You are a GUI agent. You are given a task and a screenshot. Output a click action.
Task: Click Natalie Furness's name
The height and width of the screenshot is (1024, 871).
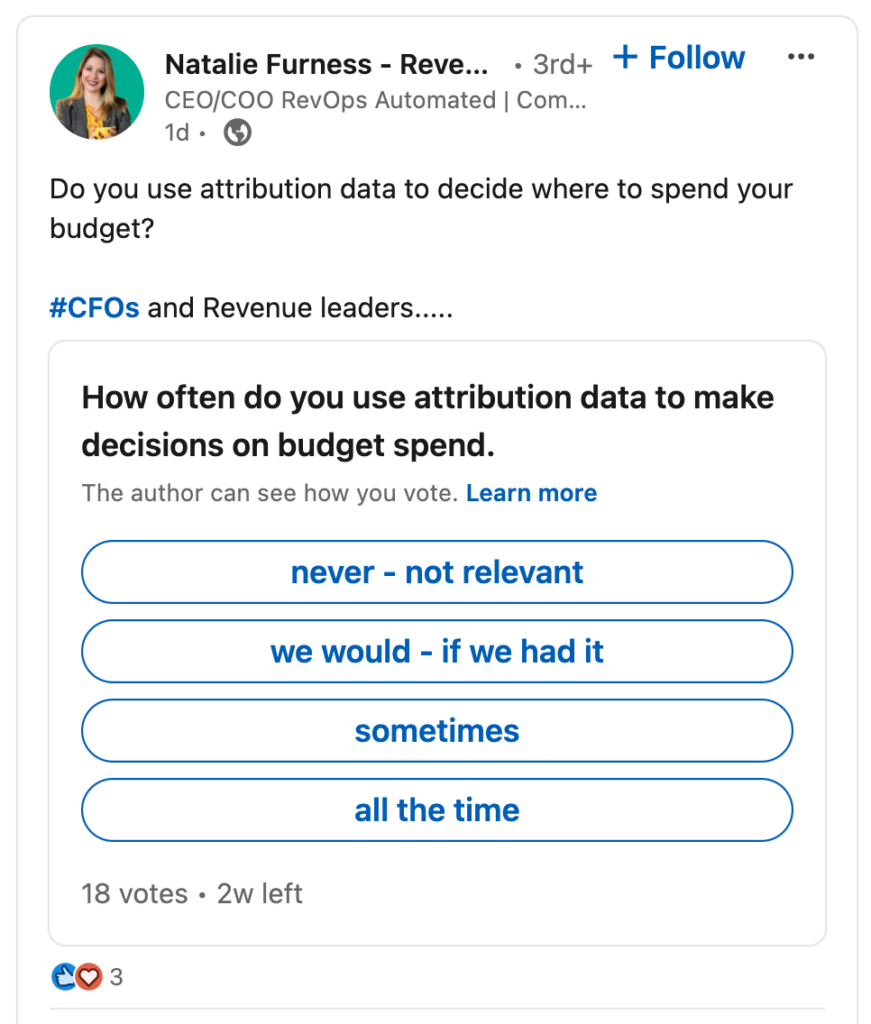click(327, 63)
